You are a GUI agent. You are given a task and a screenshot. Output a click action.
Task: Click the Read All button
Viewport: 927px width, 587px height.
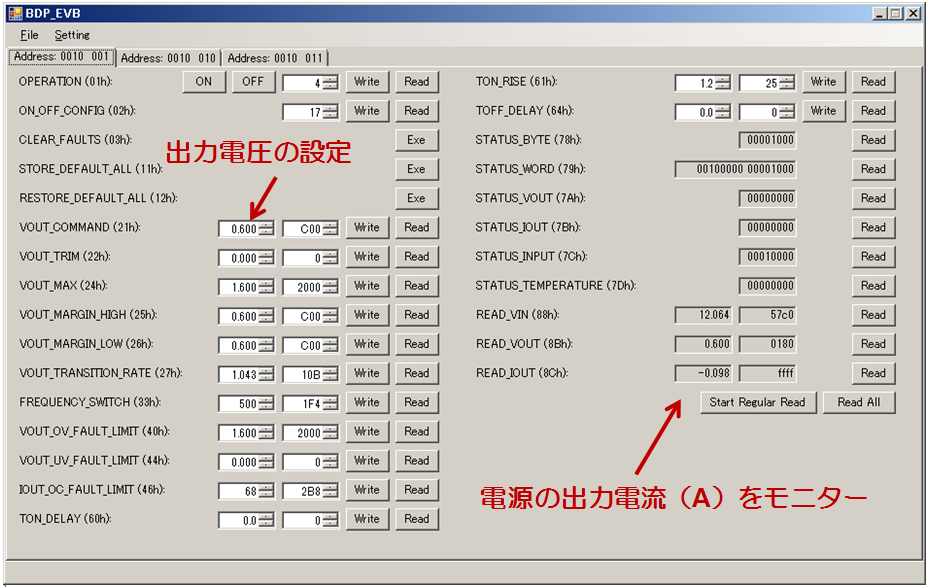(x=859, y=402)
